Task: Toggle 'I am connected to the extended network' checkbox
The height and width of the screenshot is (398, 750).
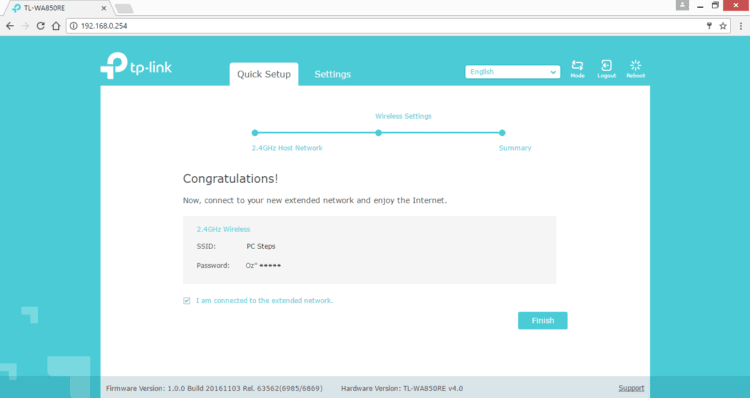Action: (x=187, y=301)
